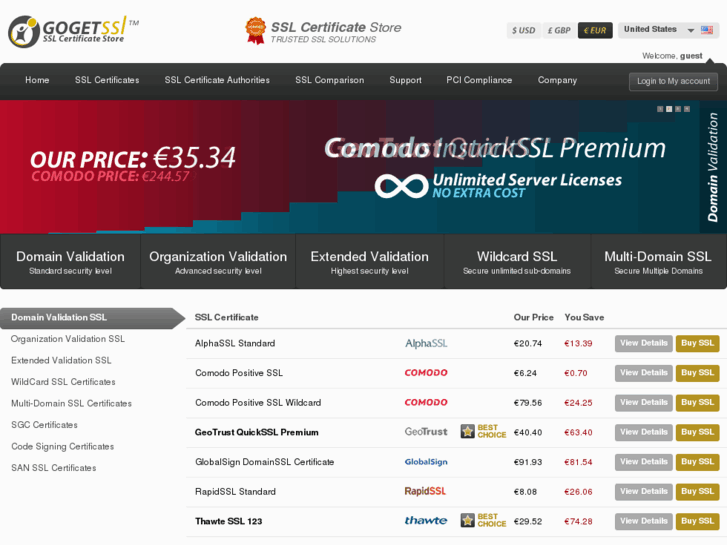
Task: Switch currency to £ GBP
Action: [559, 31]
